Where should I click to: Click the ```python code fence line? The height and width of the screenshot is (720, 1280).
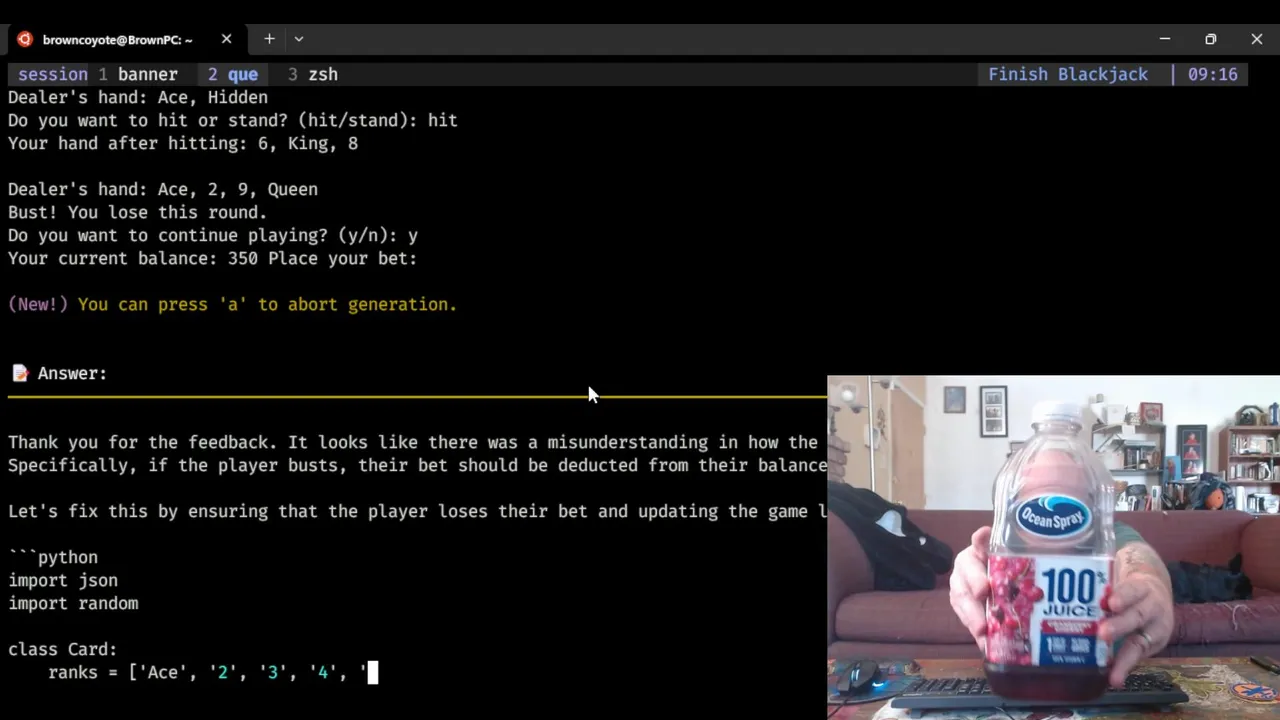[x=53, y=557]
